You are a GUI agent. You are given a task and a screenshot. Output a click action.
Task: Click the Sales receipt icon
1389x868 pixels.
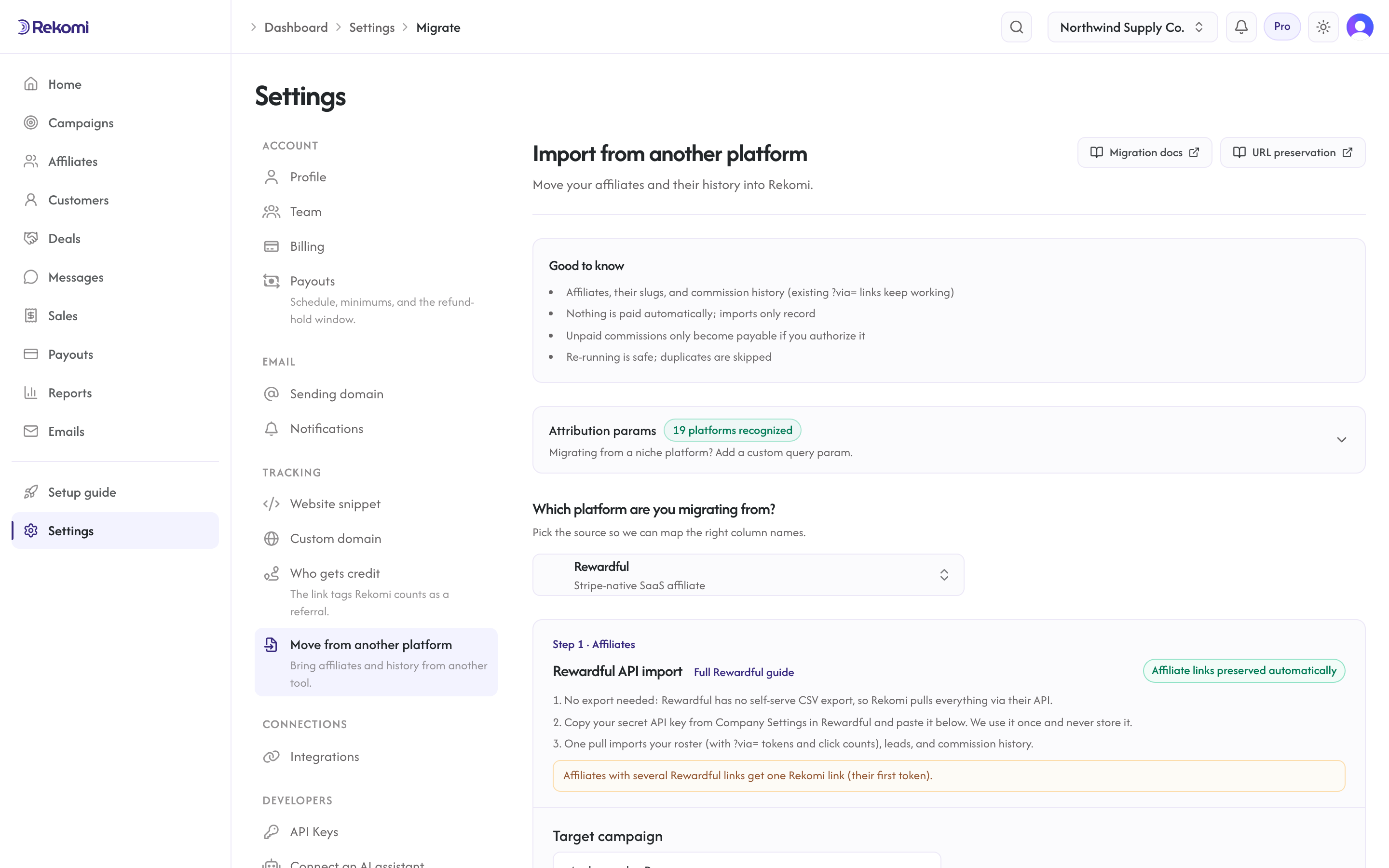tap(31, 315)
